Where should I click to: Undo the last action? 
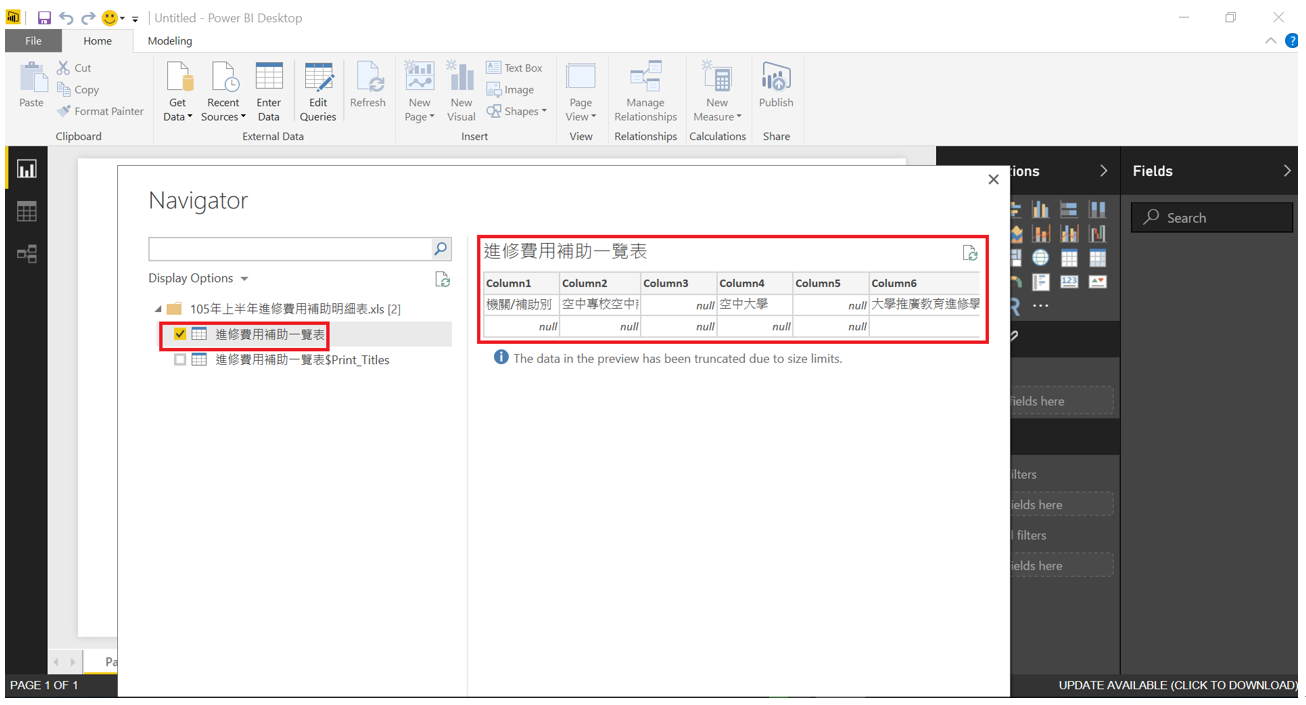pyautogui.click(x=66, y=18)
